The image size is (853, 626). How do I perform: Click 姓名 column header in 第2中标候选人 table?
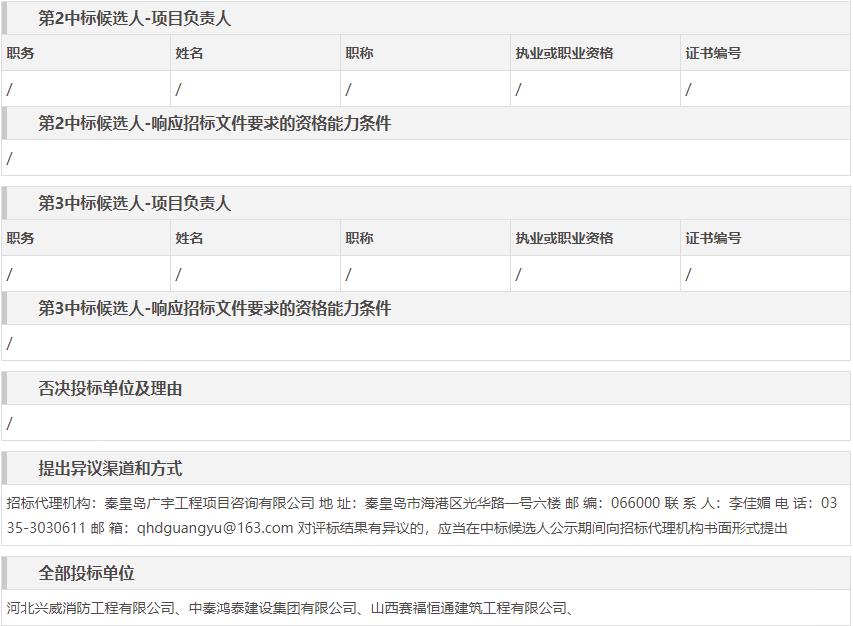coord(190,53)
